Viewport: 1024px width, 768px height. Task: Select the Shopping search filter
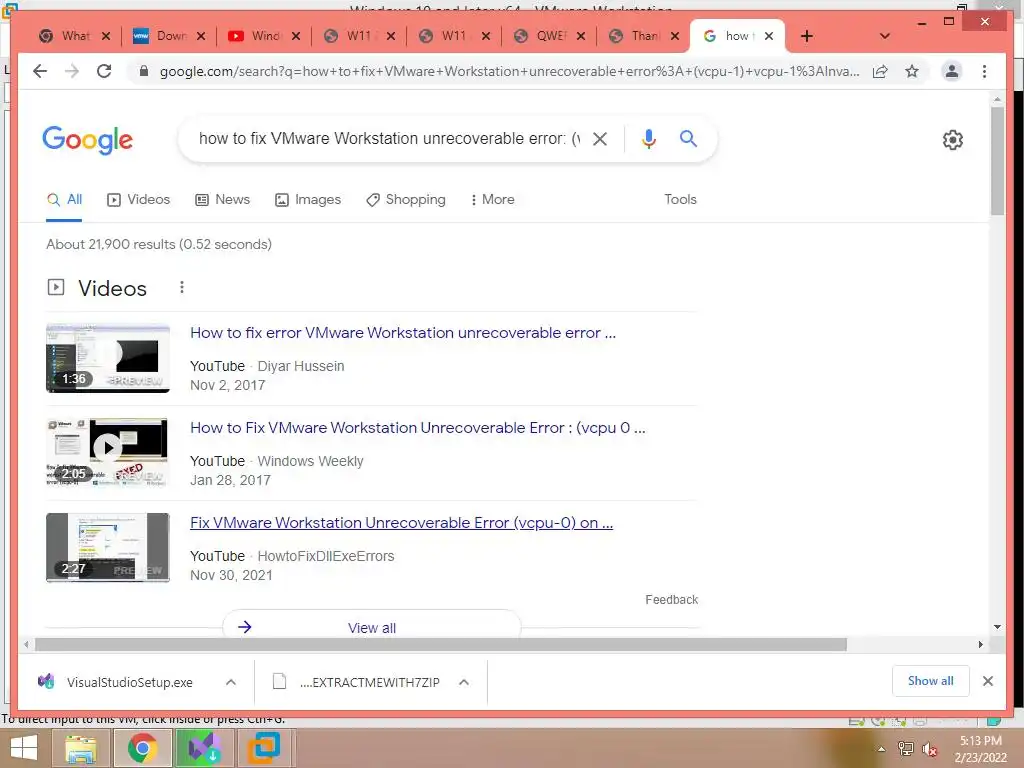[406, 200]
